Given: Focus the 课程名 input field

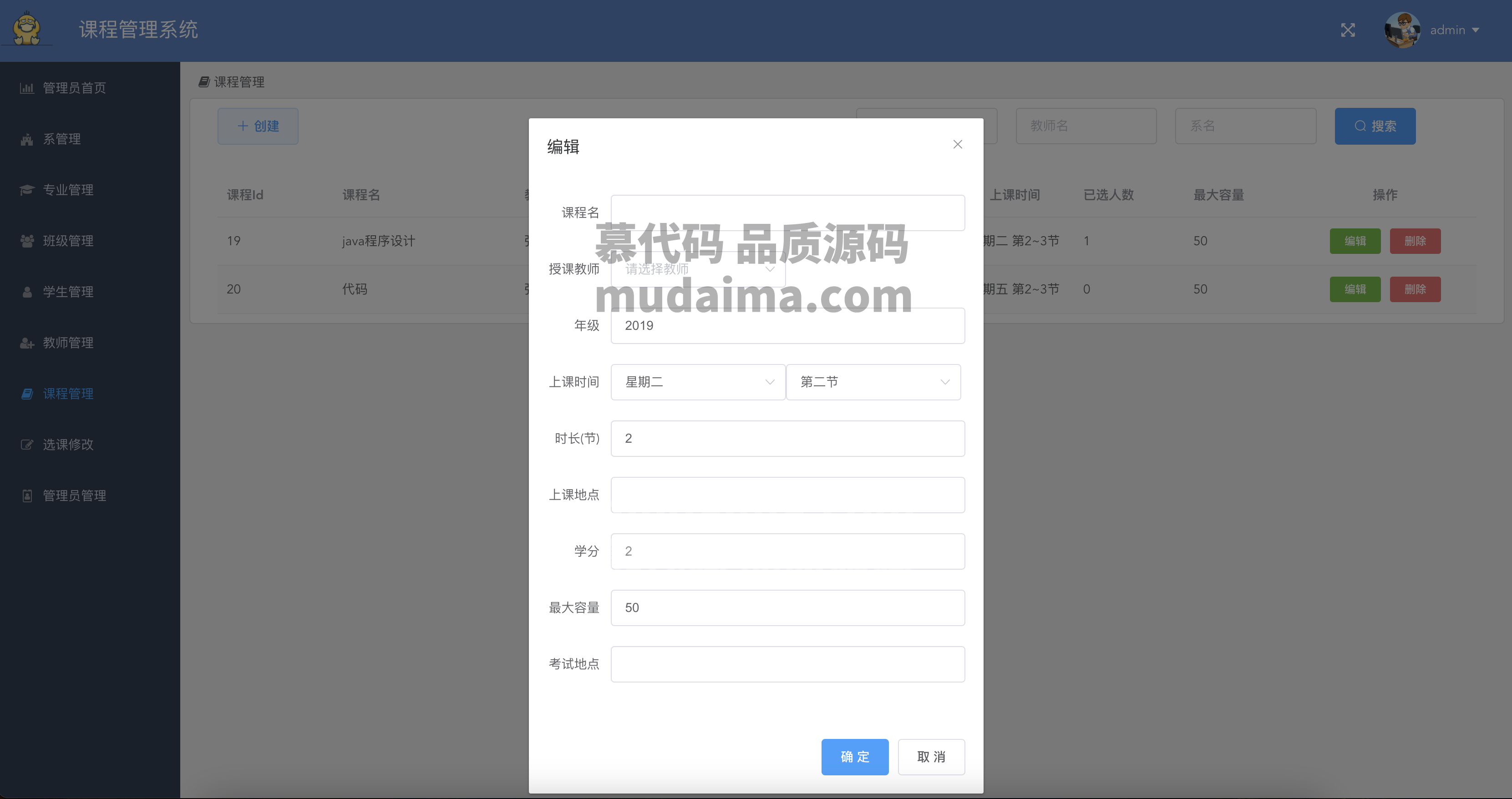Looking at the screenshot, I should (x=788, y=213).
